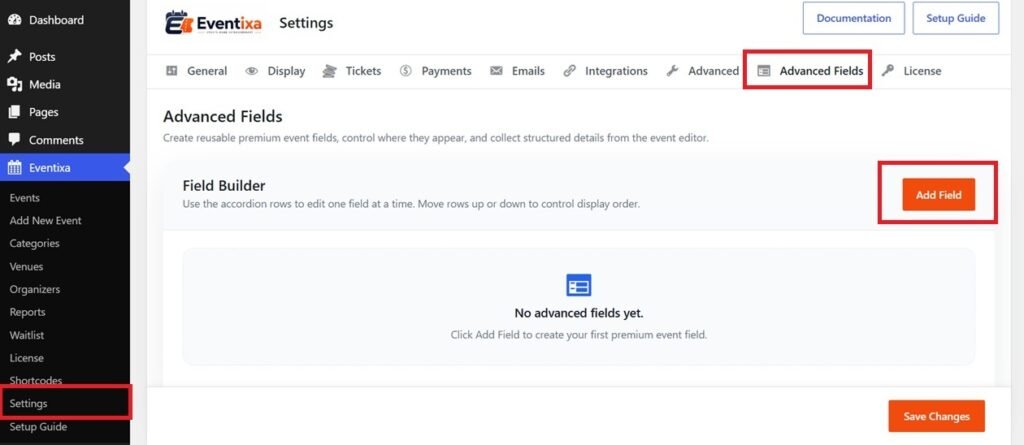Click the dollar icon beside Payments tab
Image resolution: width=1024 pixels, height=445 pixels.
pos(406,71)
